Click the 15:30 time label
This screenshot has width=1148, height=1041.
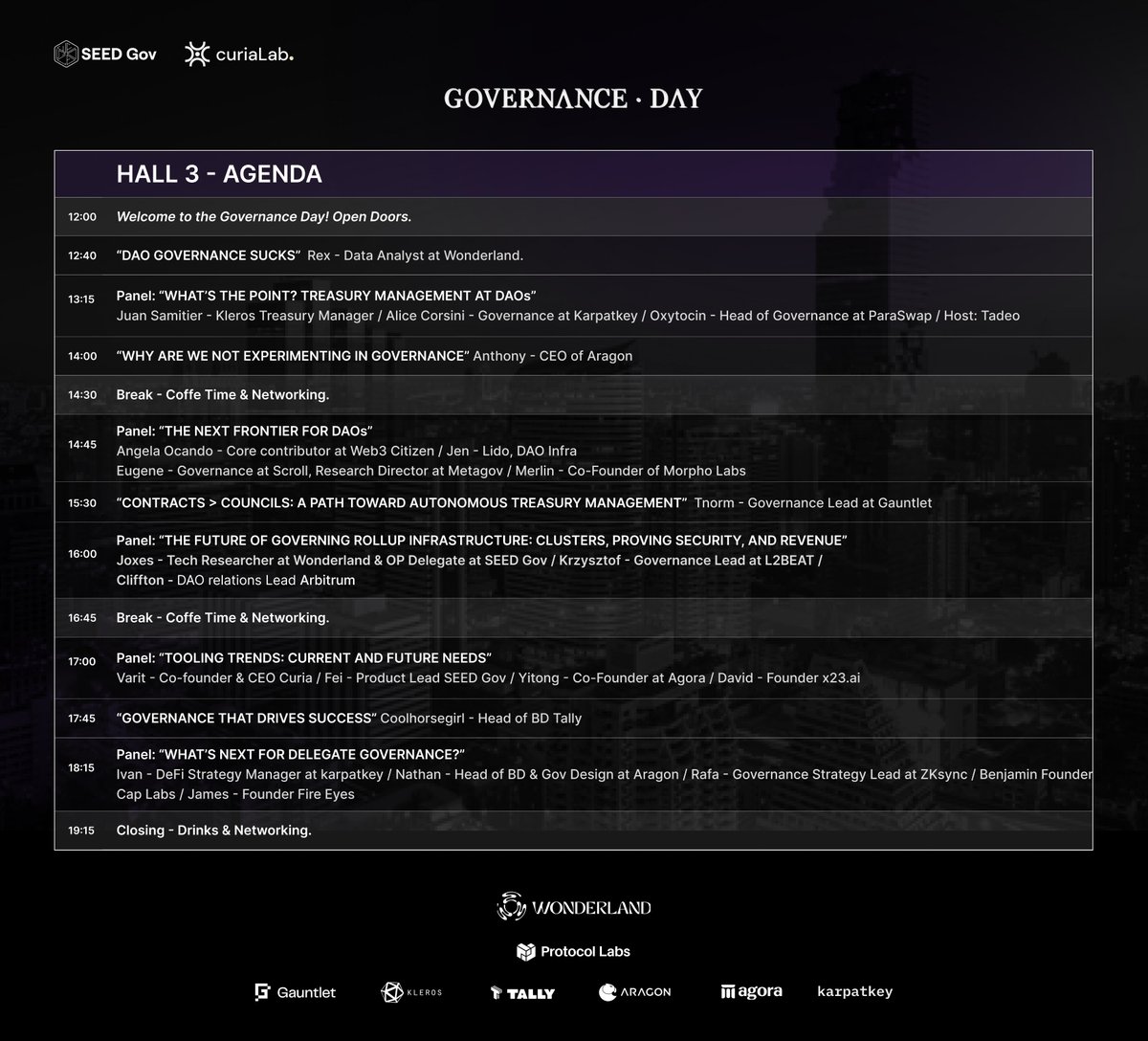point(82,502)
